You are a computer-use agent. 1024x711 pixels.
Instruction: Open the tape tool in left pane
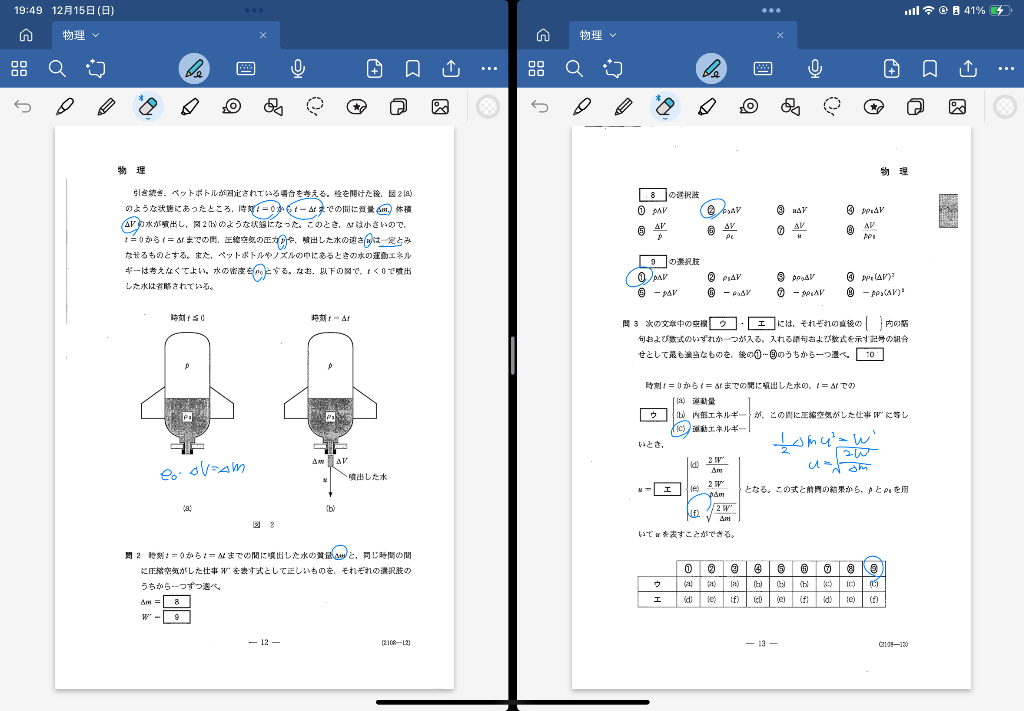tap(232, 106)
